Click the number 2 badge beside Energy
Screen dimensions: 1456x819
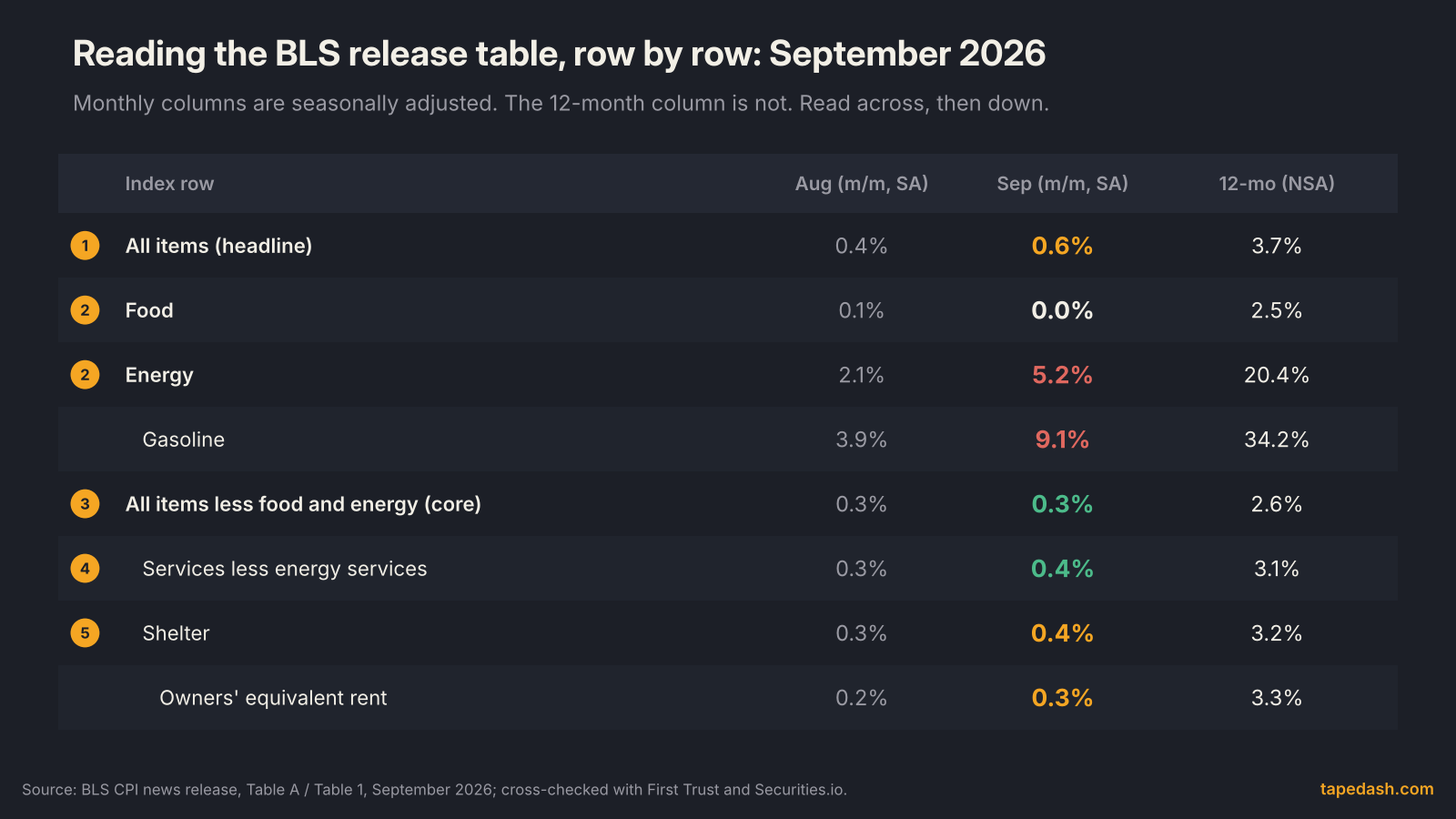pyautogui.click(x=86, y=375)
